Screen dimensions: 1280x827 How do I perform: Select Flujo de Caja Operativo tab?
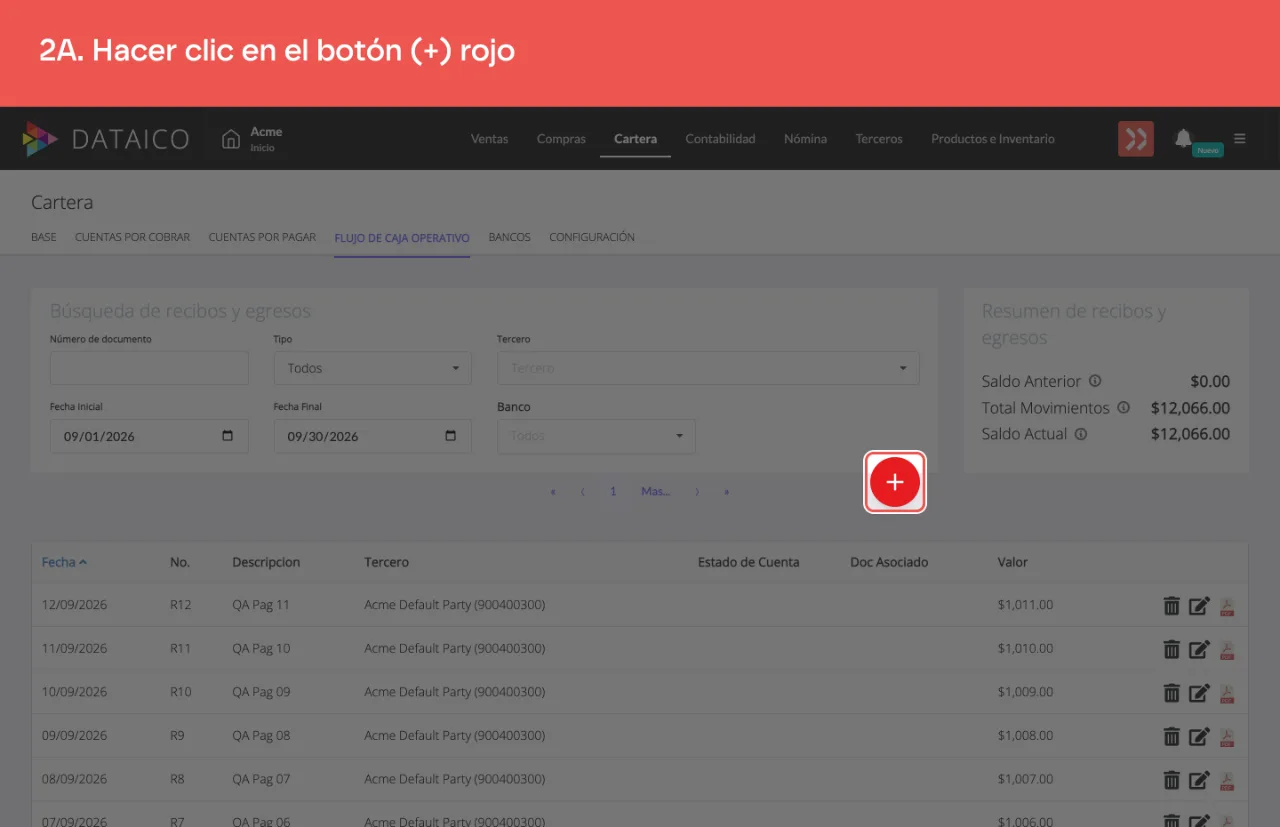point(402,238)
